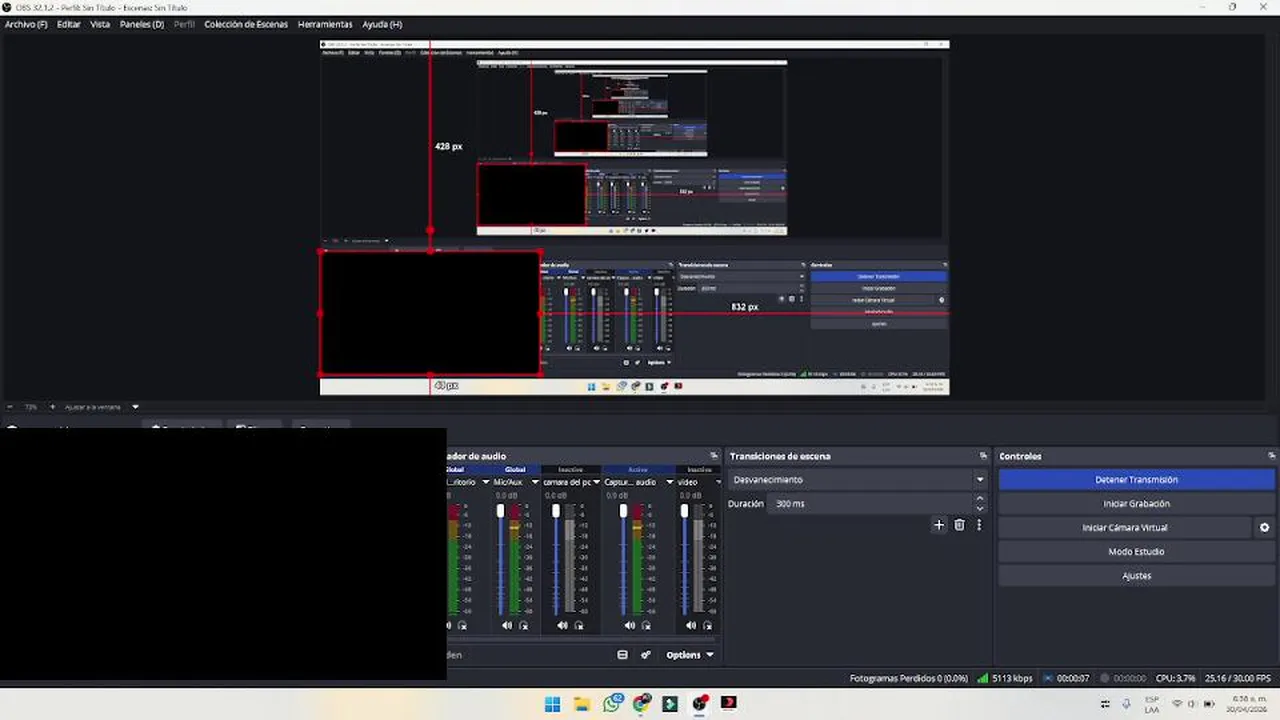Viewport: 1280px width, 720px height.
Task: Click the 5113 kbps bitrate readout
Action: [x=1012, y=678]
